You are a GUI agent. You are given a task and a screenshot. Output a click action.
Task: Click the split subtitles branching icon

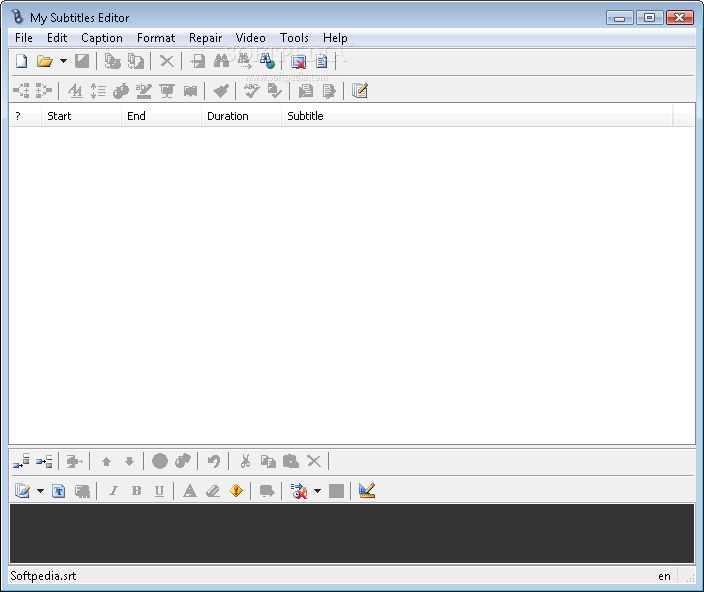(21, 91)
